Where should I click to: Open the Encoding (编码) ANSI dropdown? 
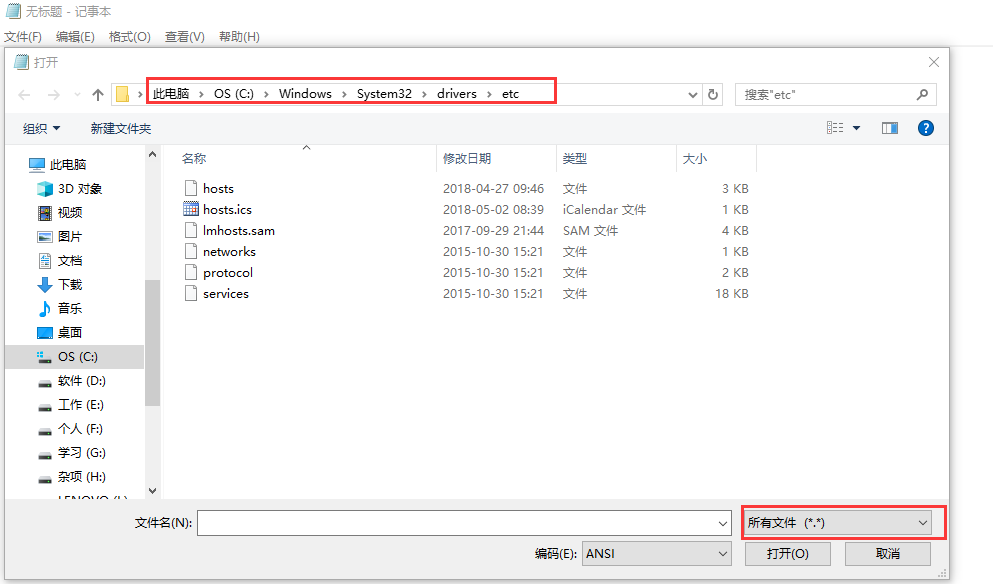click(x=656, y=554)
